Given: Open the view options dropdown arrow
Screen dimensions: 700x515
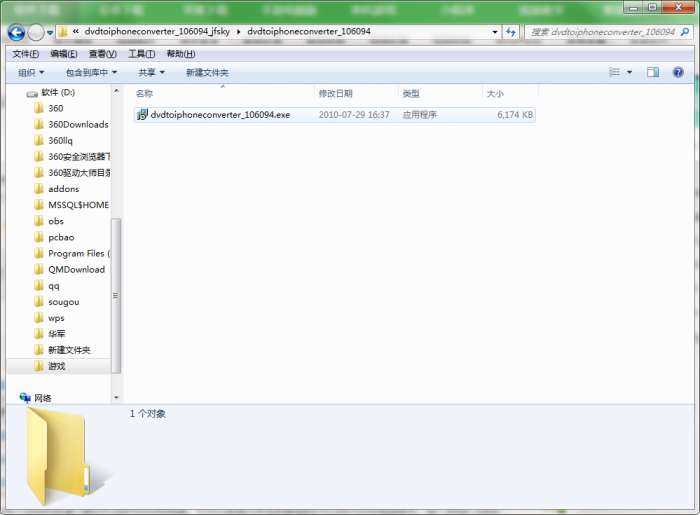Looking at the screenshot, I should pos(629,72).
